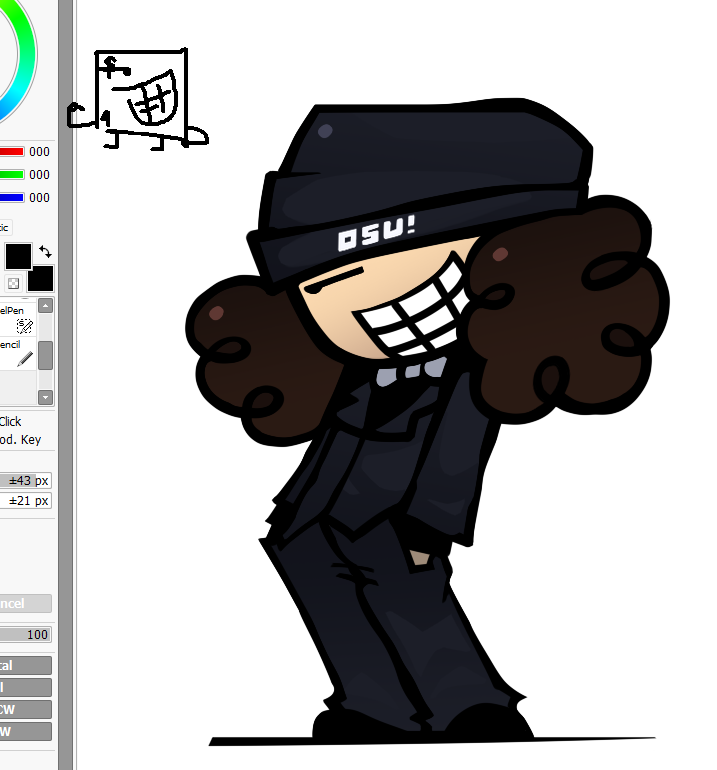Select the SelPen tool

click(x=18, y=319)
